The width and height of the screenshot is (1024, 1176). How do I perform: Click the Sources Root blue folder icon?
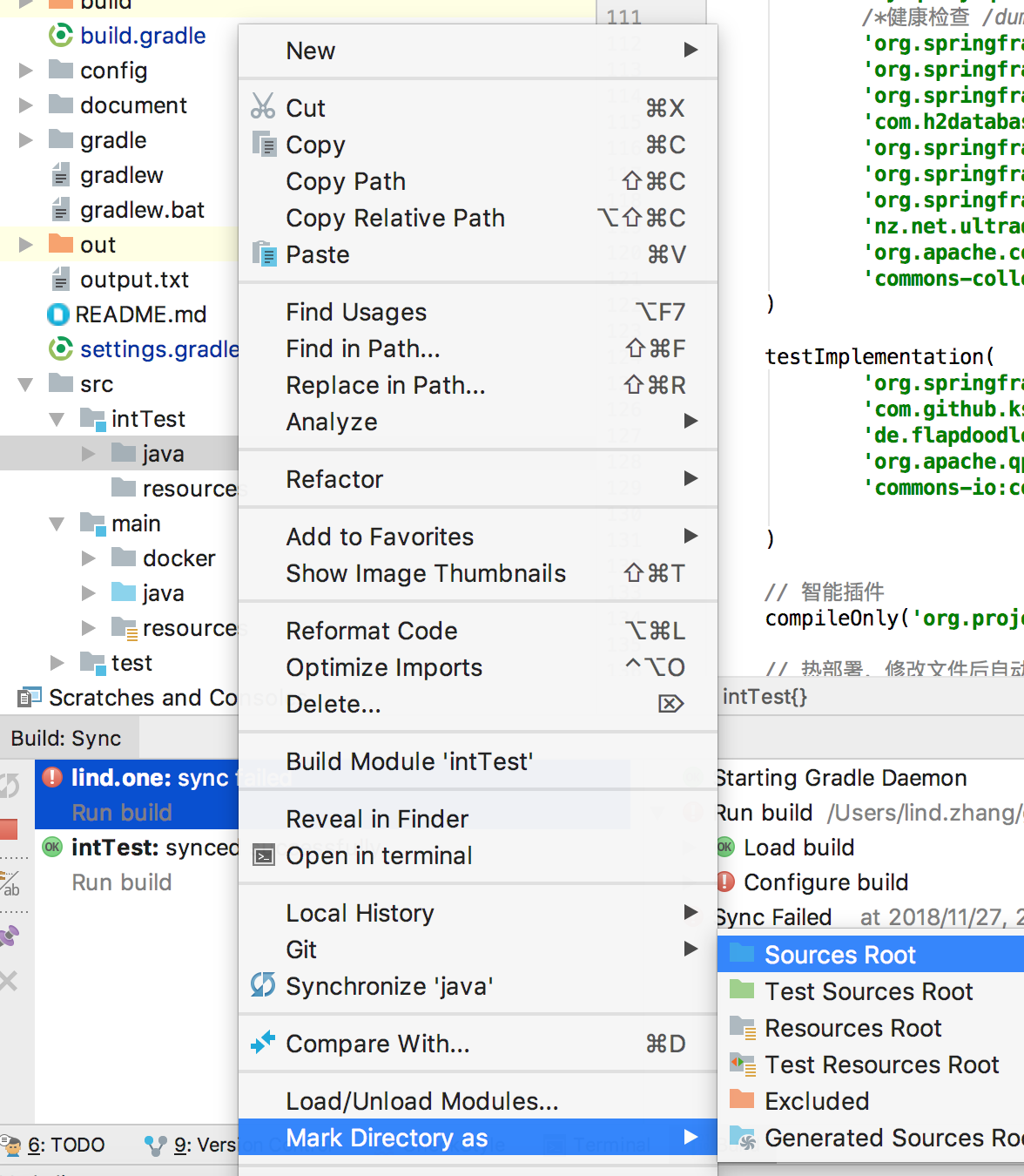(x=742, y=952)
